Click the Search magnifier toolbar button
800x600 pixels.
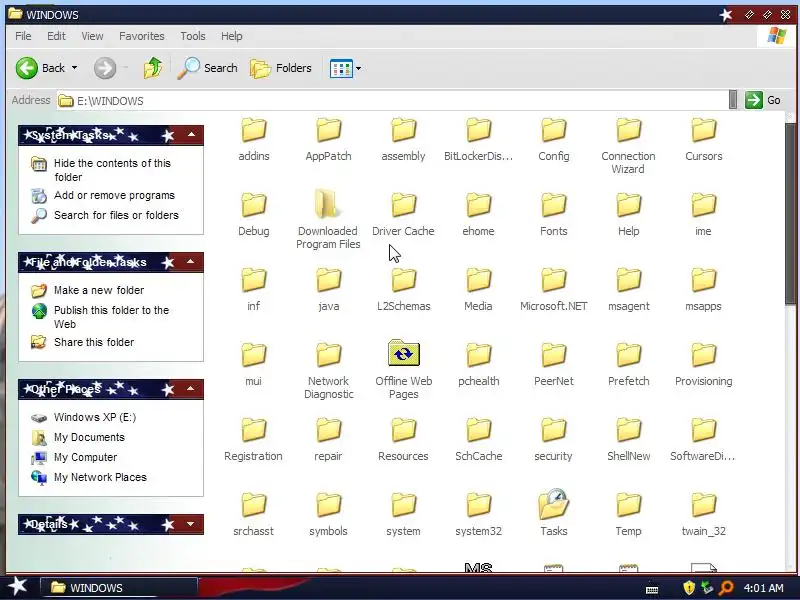(x=208, y=68)
